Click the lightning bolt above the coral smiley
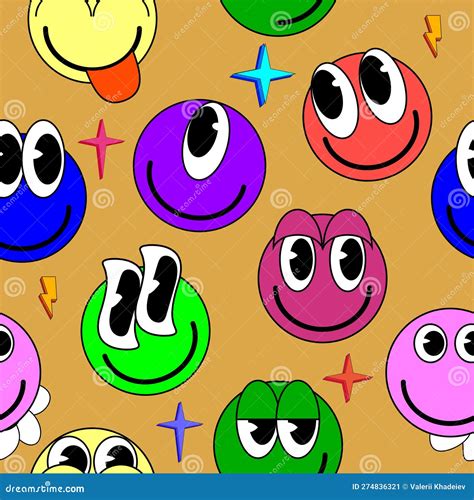The width and height of the screenshot is (474, 500). (x=433, y=36)
